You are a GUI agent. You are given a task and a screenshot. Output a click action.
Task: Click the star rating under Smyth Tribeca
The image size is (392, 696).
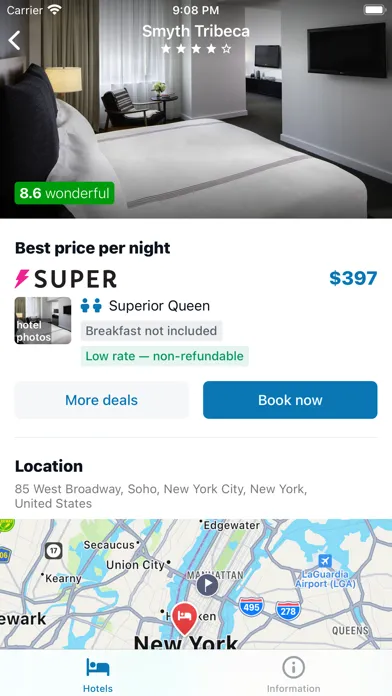point(196,49)
